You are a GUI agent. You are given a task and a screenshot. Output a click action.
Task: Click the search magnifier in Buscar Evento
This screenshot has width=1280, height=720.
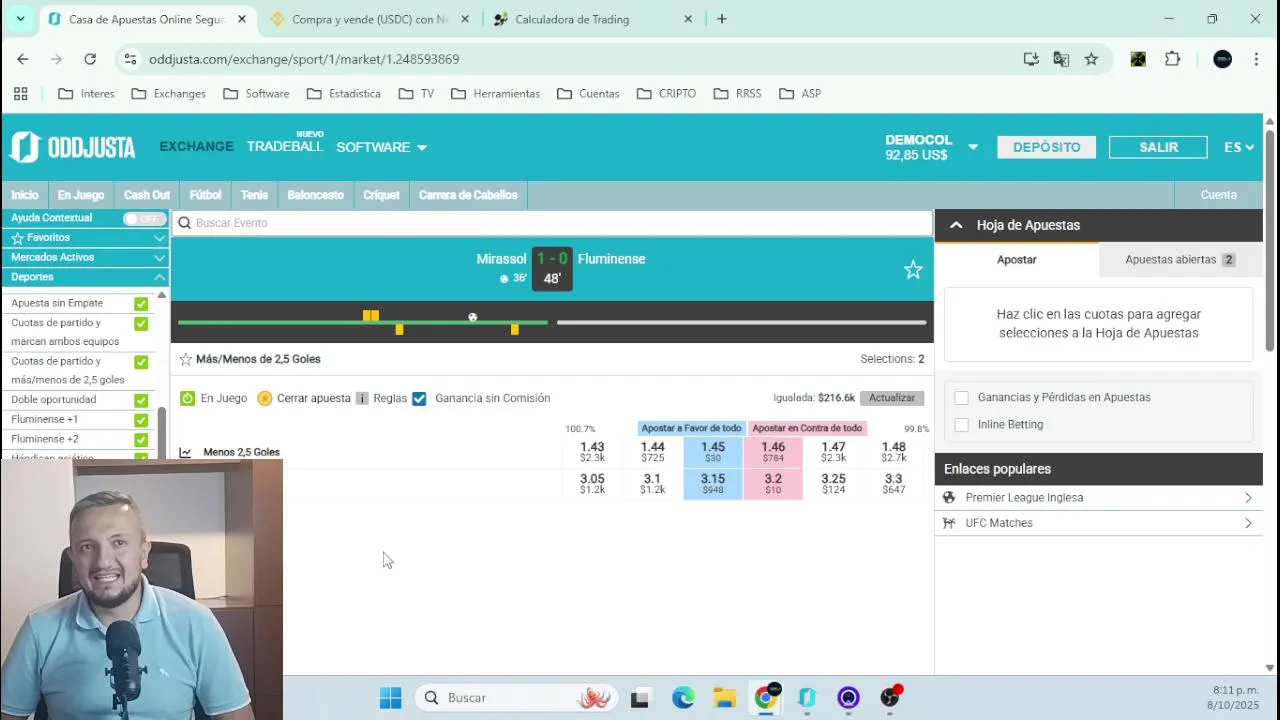point(184,223)
